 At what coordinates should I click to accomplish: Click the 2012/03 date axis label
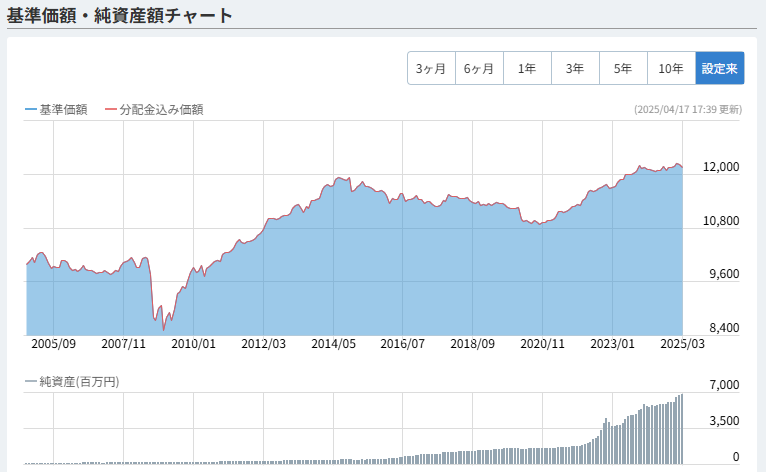(x=263, y=344)
